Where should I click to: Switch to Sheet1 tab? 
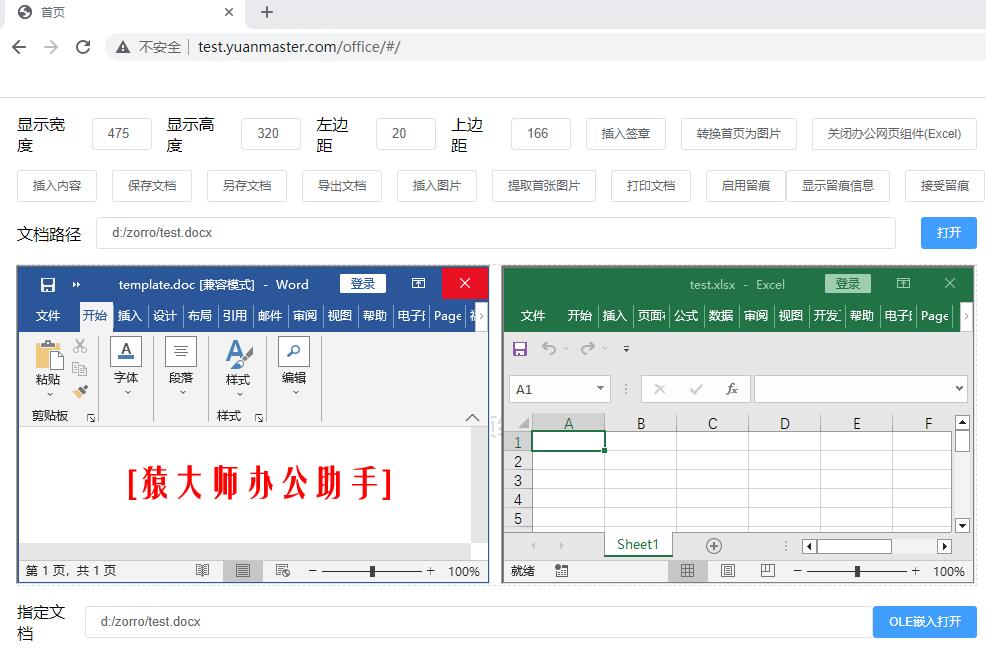(x=638, y=545)
